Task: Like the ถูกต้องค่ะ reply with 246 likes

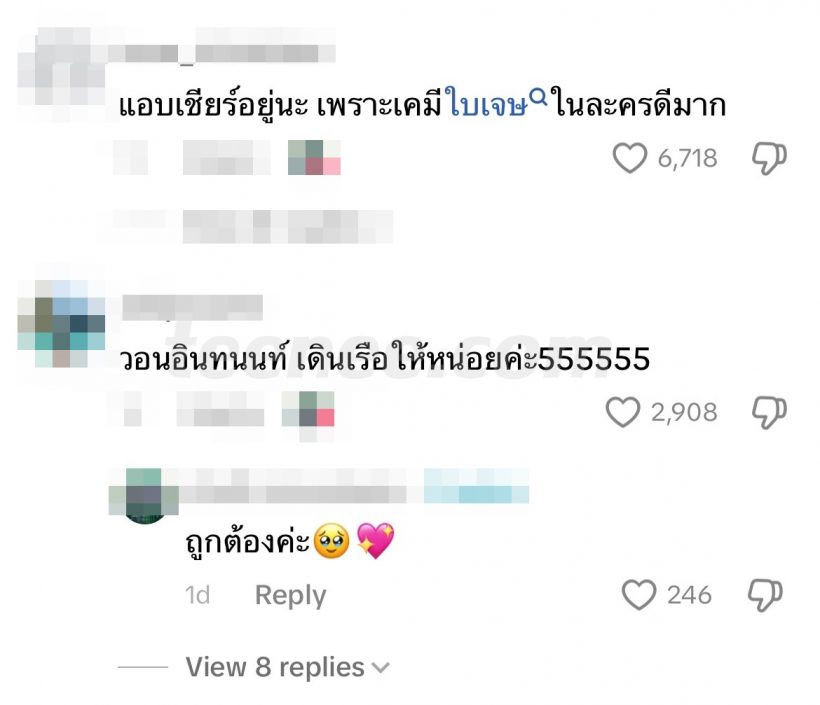Action: point(639,595)
